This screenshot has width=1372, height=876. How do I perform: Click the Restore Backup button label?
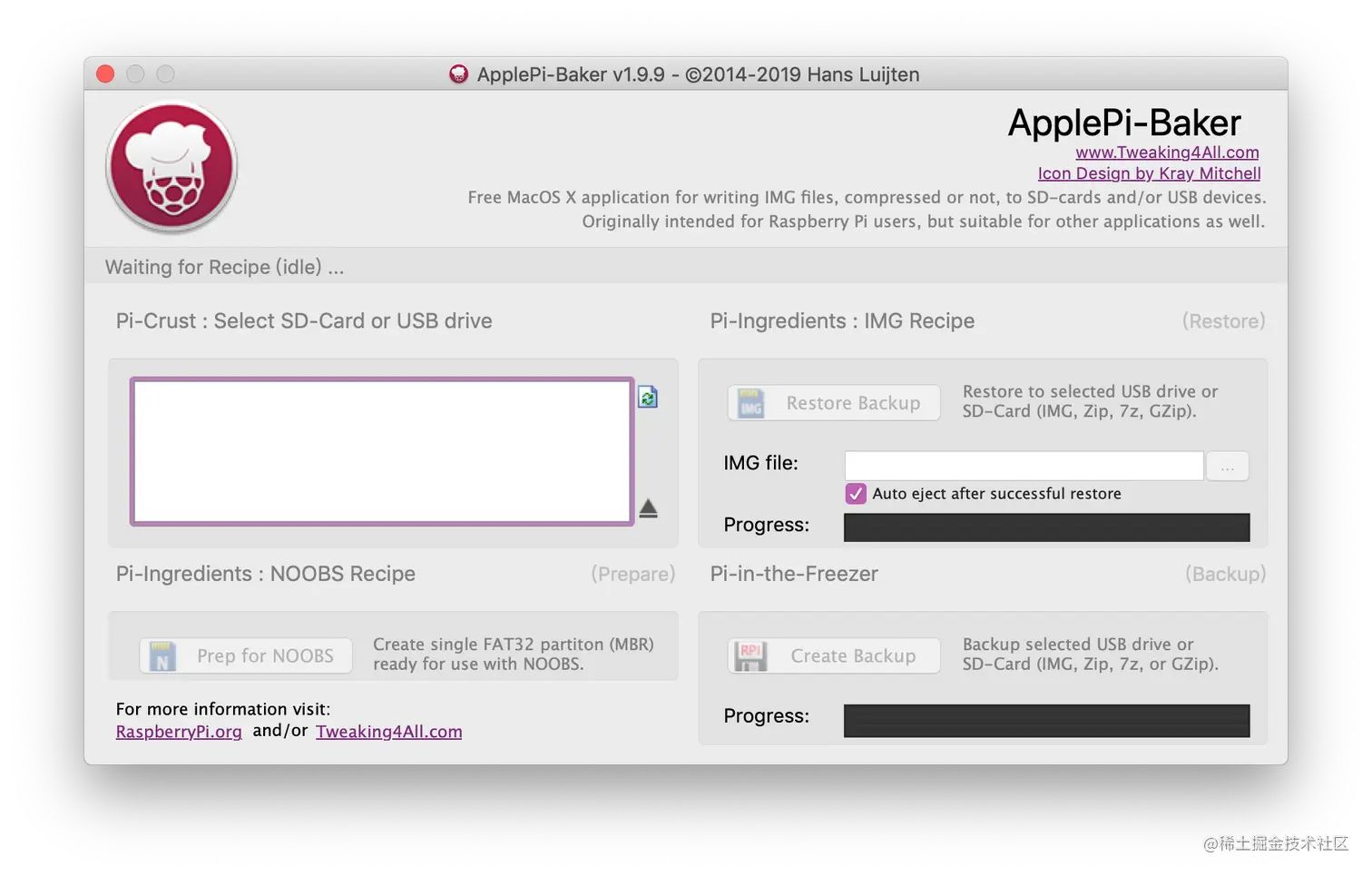[853, 403]
